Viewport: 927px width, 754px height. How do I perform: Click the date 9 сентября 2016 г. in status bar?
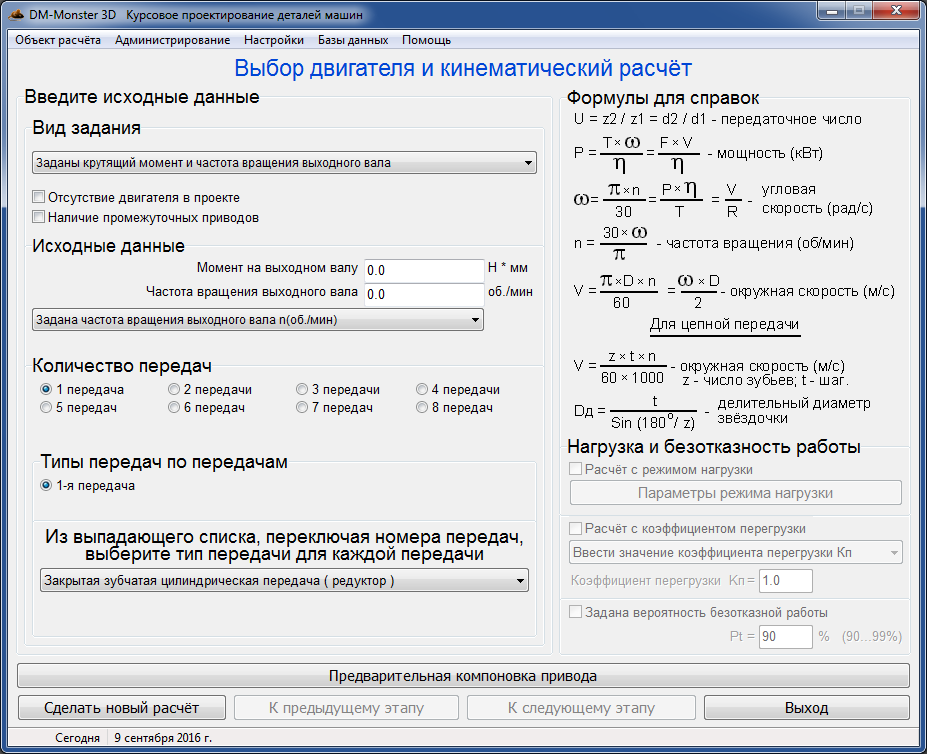coord(163,738)
